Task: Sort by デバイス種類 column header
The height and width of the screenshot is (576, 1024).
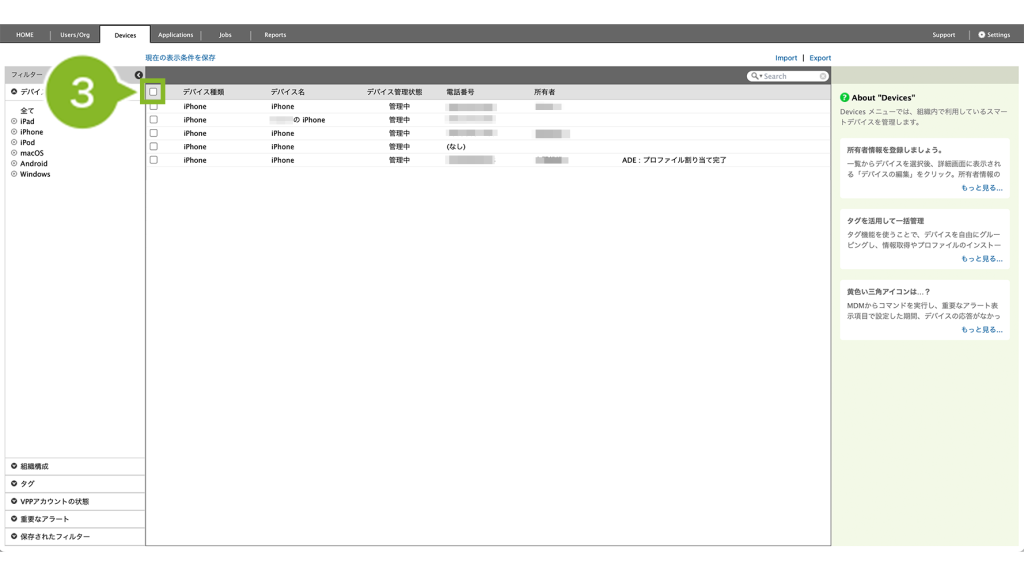Action: click(204, 92)
